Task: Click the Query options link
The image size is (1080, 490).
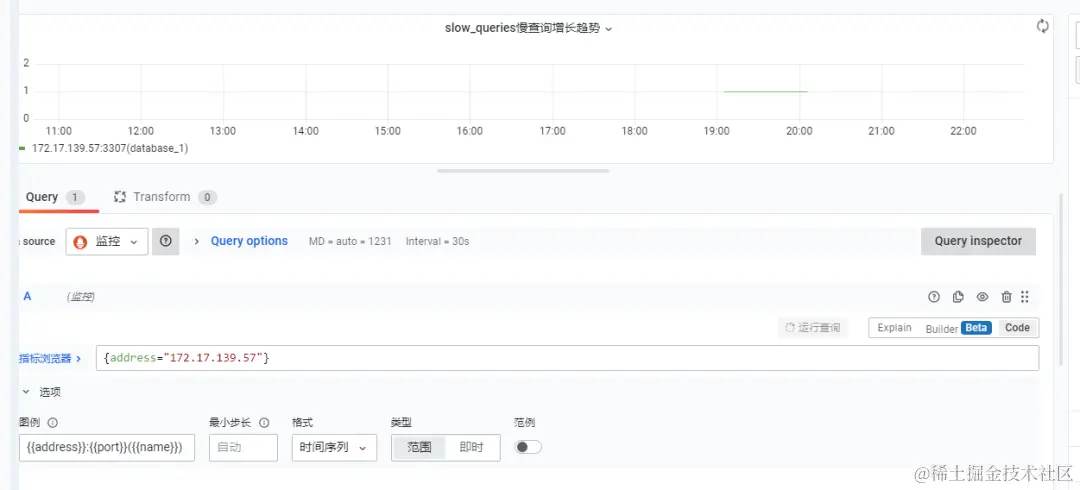Action: (x=249, y=241)
